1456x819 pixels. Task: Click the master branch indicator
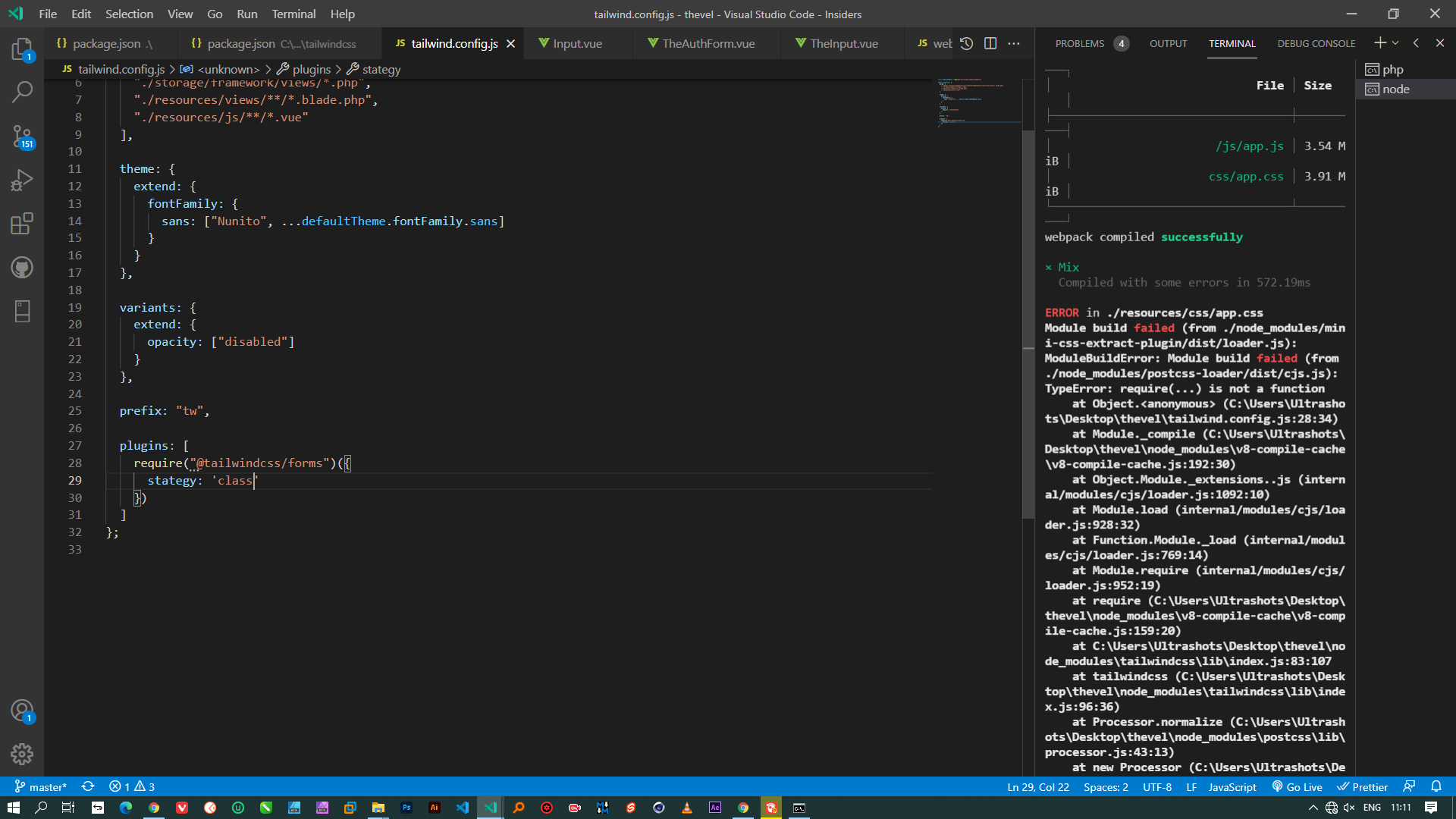(41, 786)
